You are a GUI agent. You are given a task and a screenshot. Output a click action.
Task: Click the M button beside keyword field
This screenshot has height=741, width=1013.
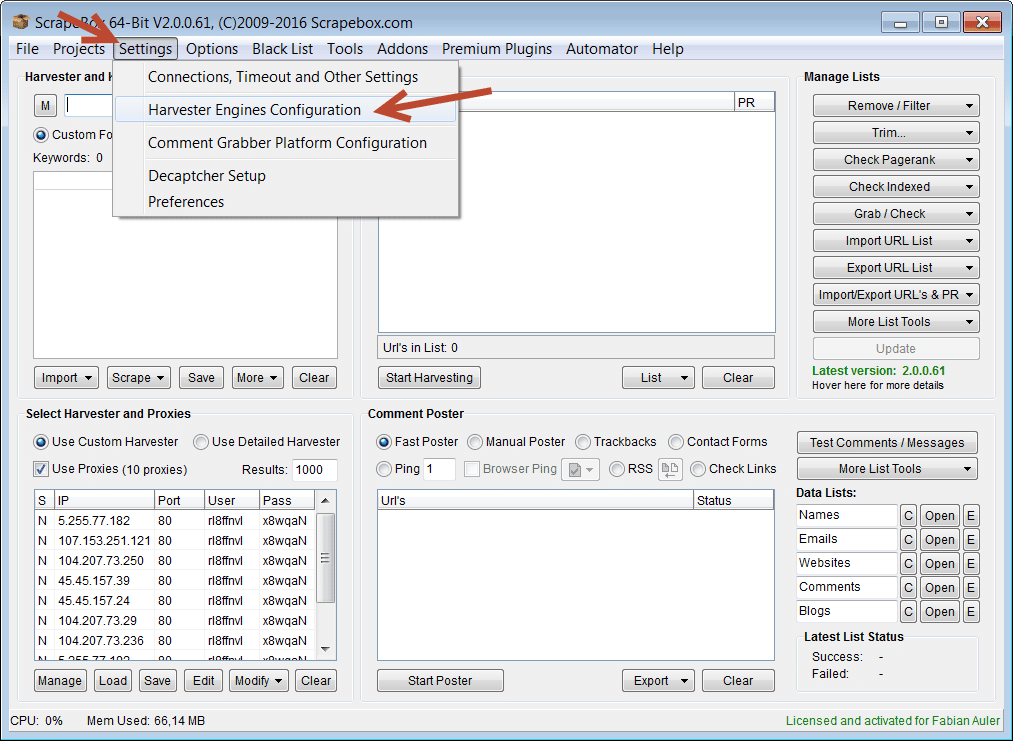click(45, 105)
